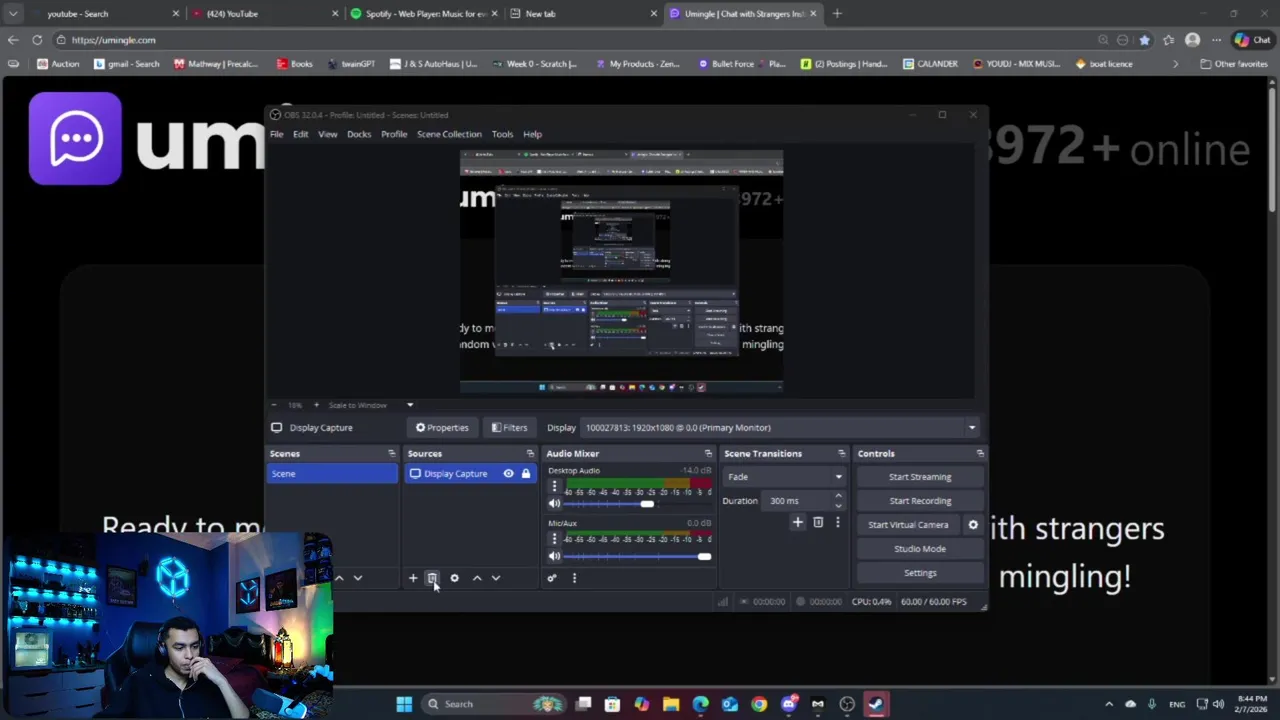Toggle Studio Mode in OBS
1280x720 pixels.
coord(920,549)
